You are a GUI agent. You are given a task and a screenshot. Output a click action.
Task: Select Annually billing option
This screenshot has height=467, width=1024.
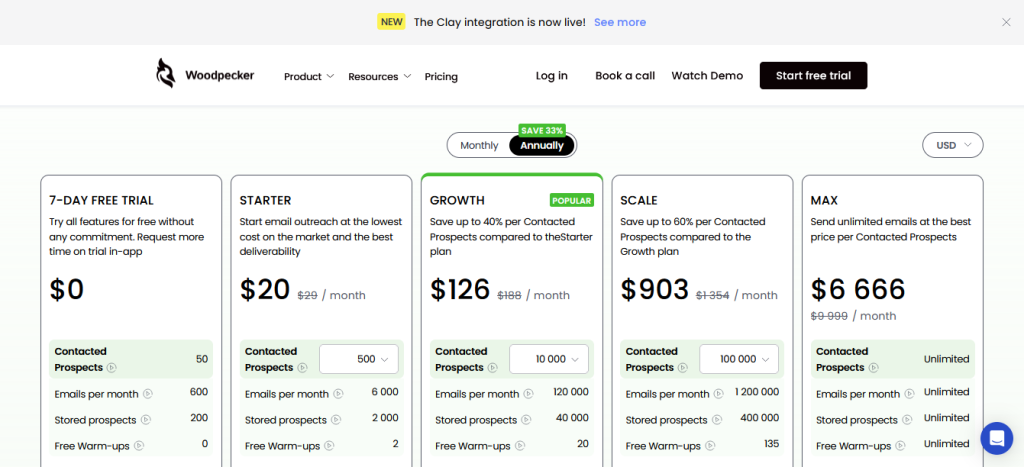[541, 146]
